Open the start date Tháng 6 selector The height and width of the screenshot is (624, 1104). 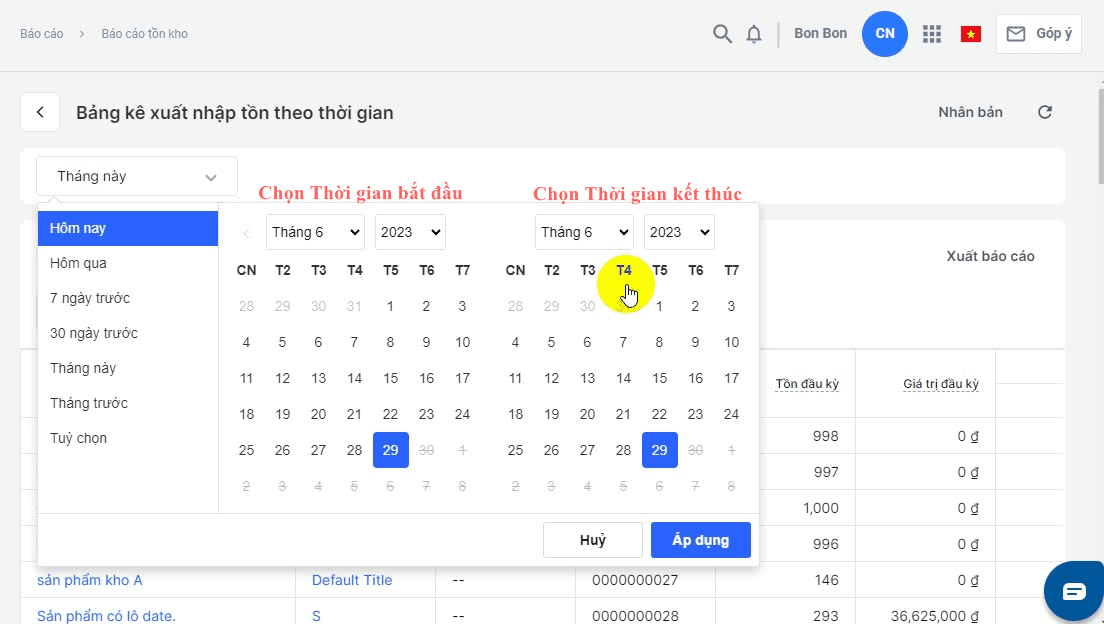(x=315, y=232)
